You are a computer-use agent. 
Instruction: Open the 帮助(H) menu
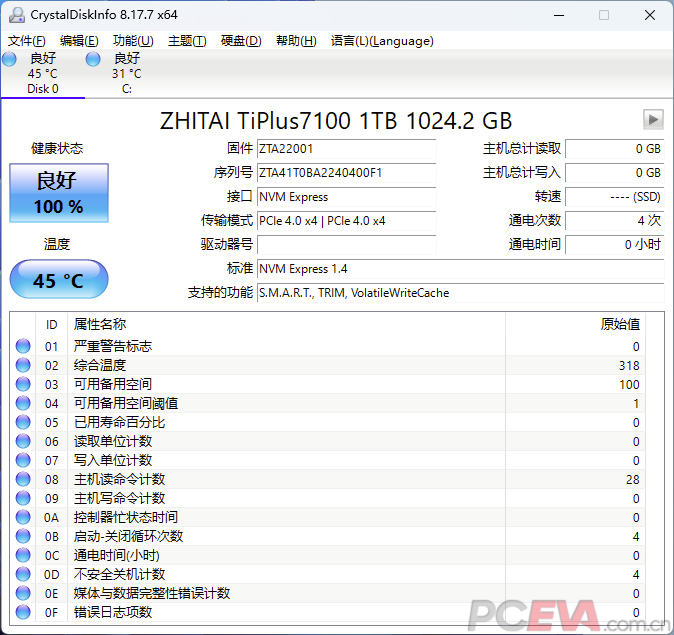tap(296, 41)
